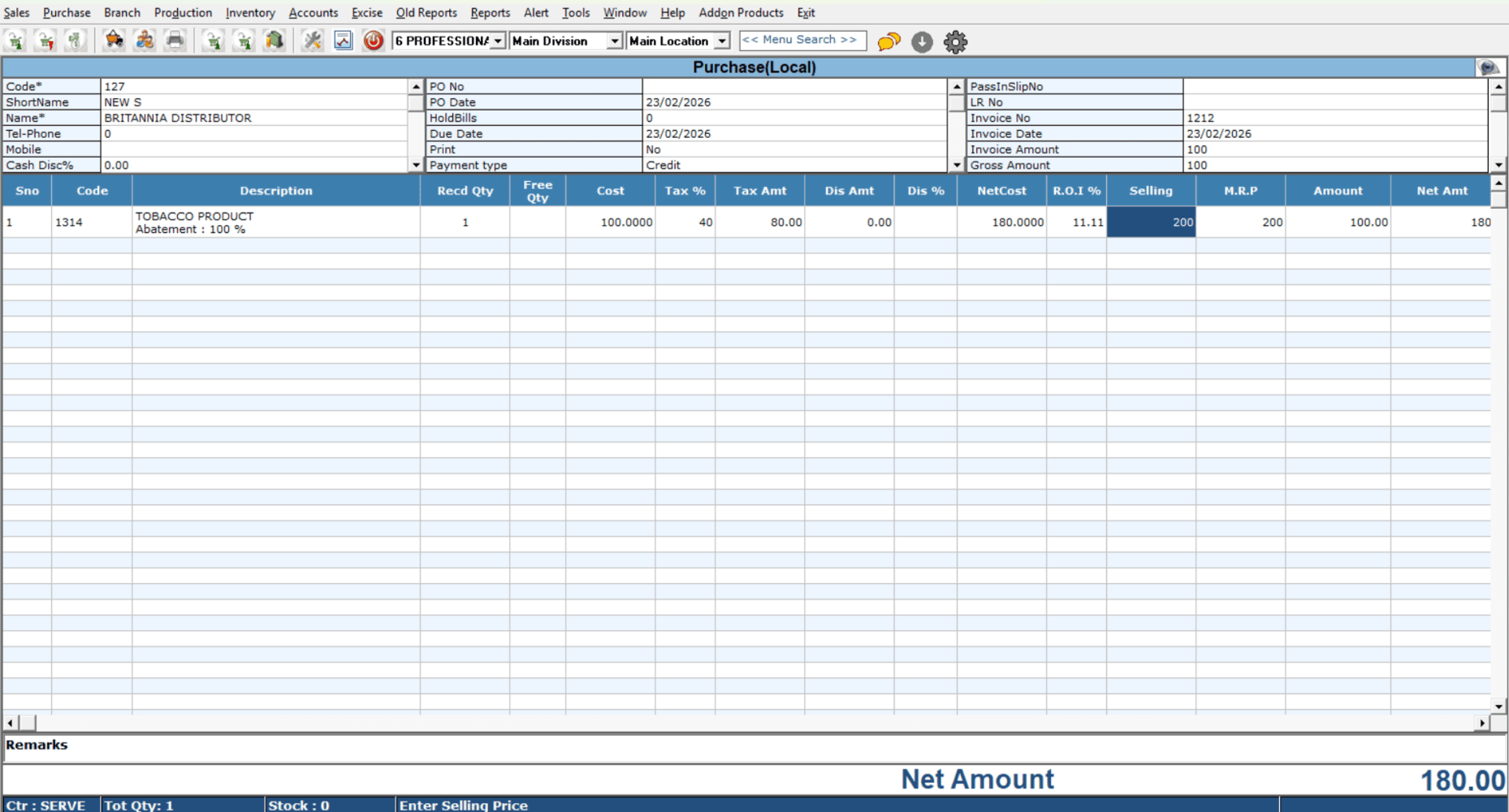
Task: Open the wrench and screwdriver tools icon
Action: 313,41
